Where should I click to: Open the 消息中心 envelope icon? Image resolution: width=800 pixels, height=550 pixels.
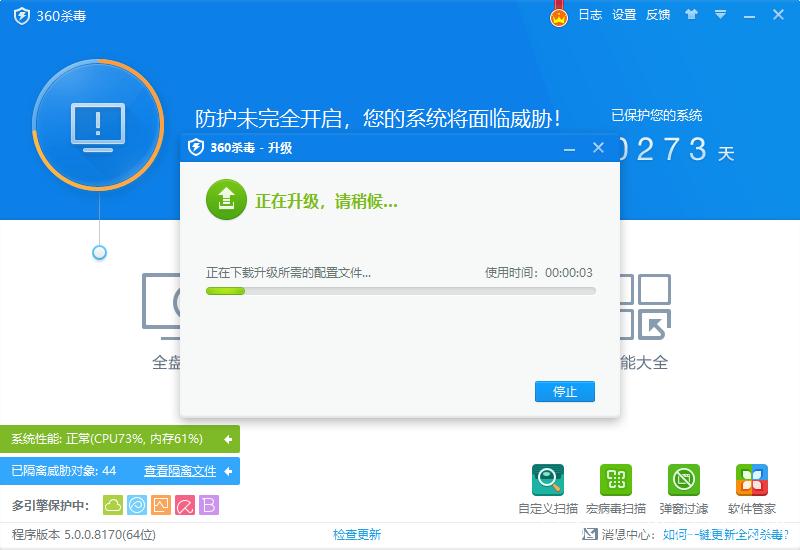(590, 534)
